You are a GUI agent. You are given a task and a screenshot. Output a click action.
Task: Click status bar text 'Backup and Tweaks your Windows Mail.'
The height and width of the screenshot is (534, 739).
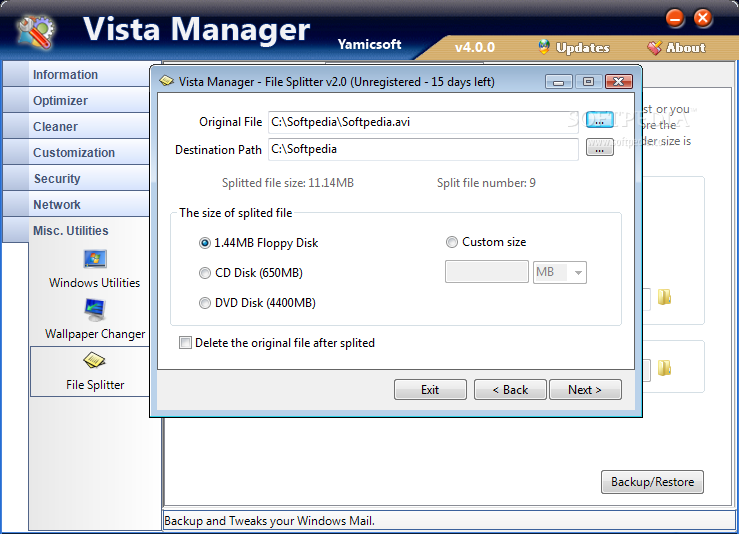269,521
